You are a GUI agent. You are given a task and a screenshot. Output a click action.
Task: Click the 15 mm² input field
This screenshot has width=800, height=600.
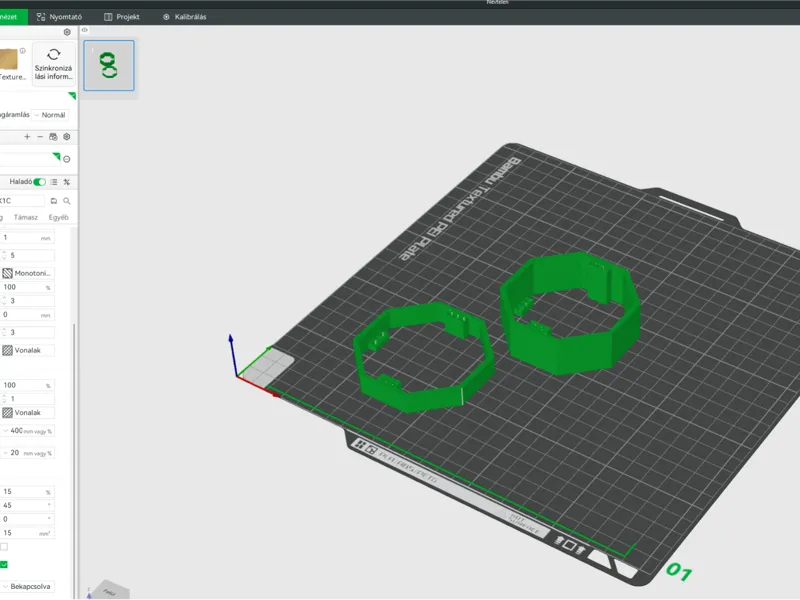coord(27,533)
